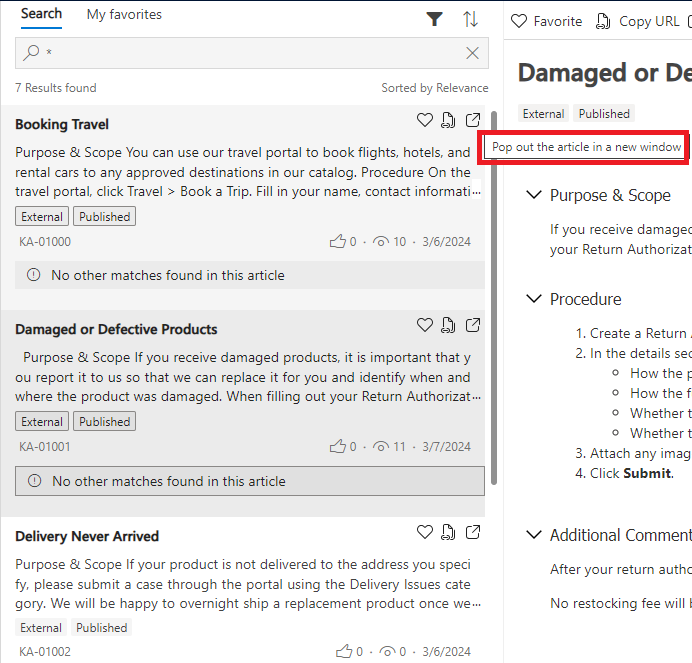The image size is (692, 663).
Task: Click the article number KA-01001
Action: (45, 447)
